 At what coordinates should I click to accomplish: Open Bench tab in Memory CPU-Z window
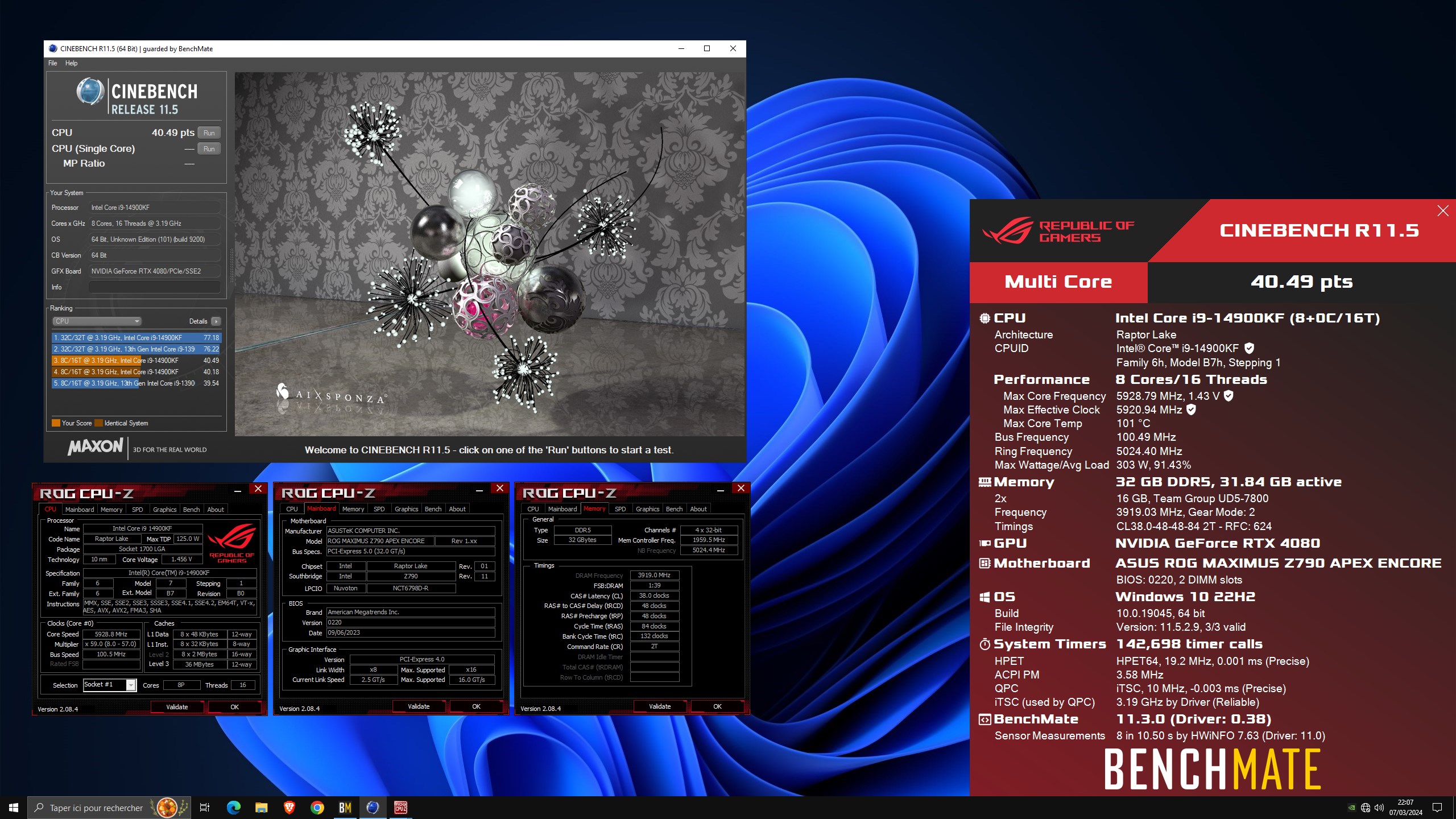coord(674,509)
